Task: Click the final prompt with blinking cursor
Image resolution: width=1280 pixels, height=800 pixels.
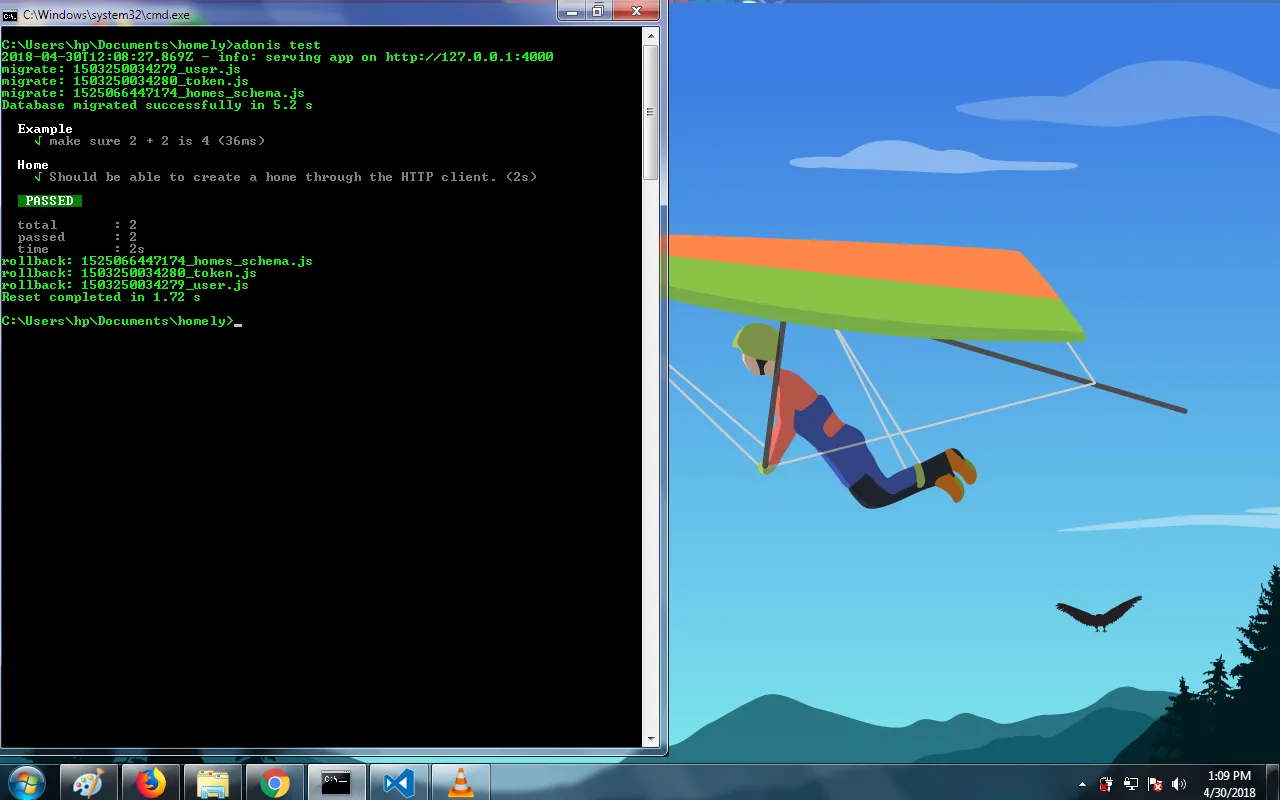Action: tap(121, 321)
